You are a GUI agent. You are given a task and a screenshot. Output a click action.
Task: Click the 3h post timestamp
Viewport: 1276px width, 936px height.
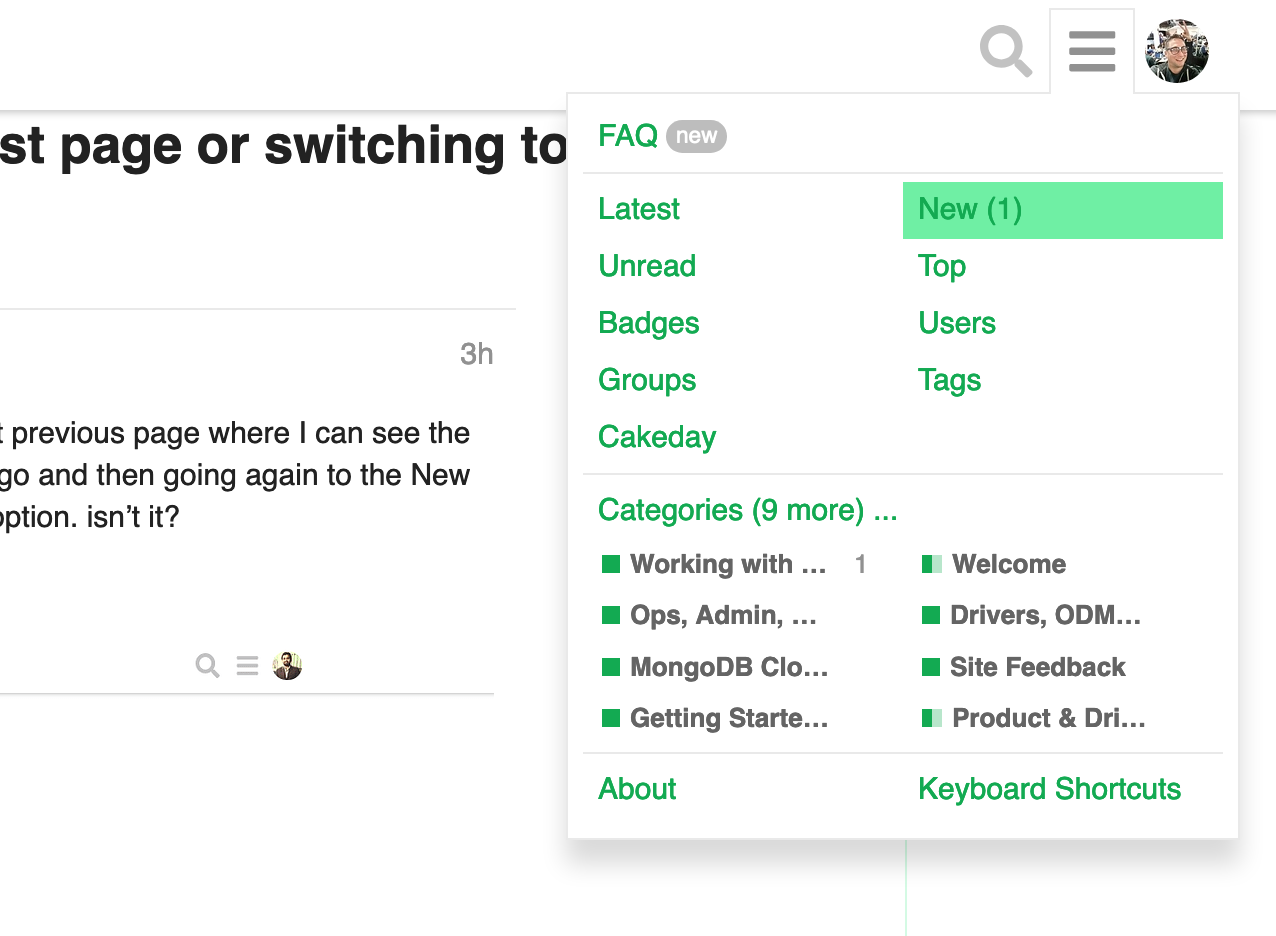(x=476, y=354)
